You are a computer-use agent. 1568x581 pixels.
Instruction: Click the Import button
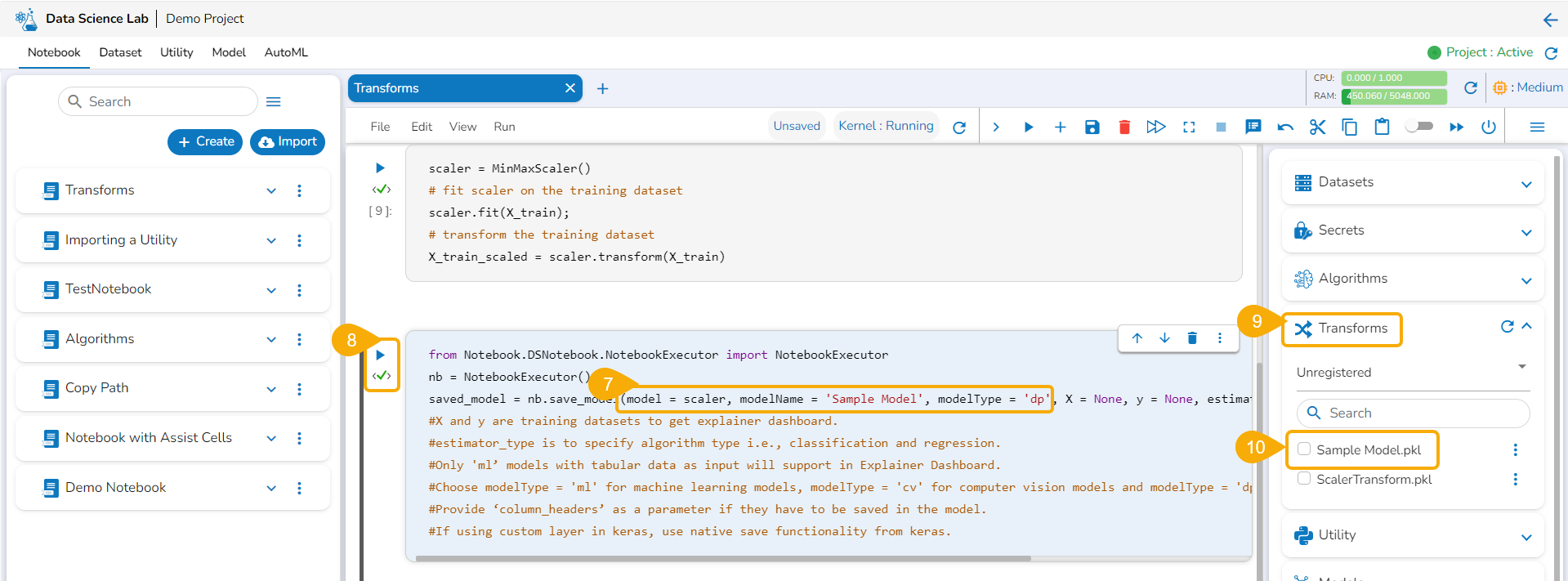point(288,141)
